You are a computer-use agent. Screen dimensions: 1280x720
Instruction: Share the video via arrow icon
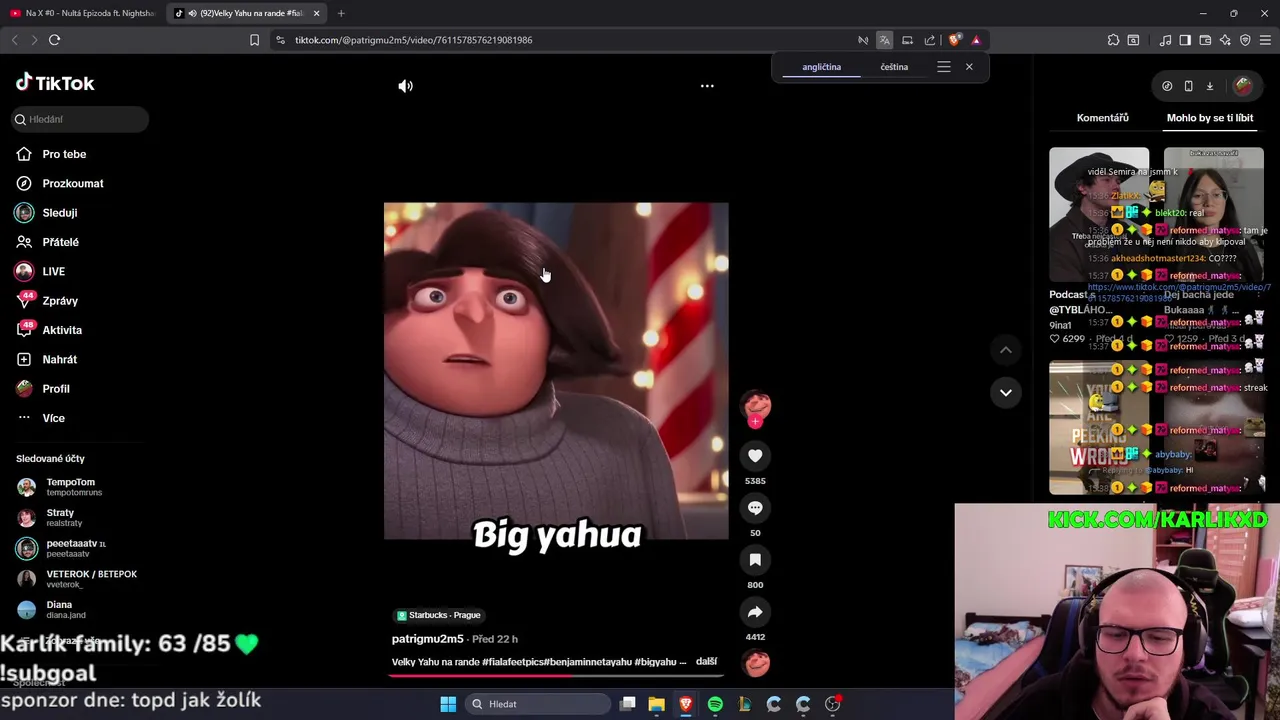(755, 612)
